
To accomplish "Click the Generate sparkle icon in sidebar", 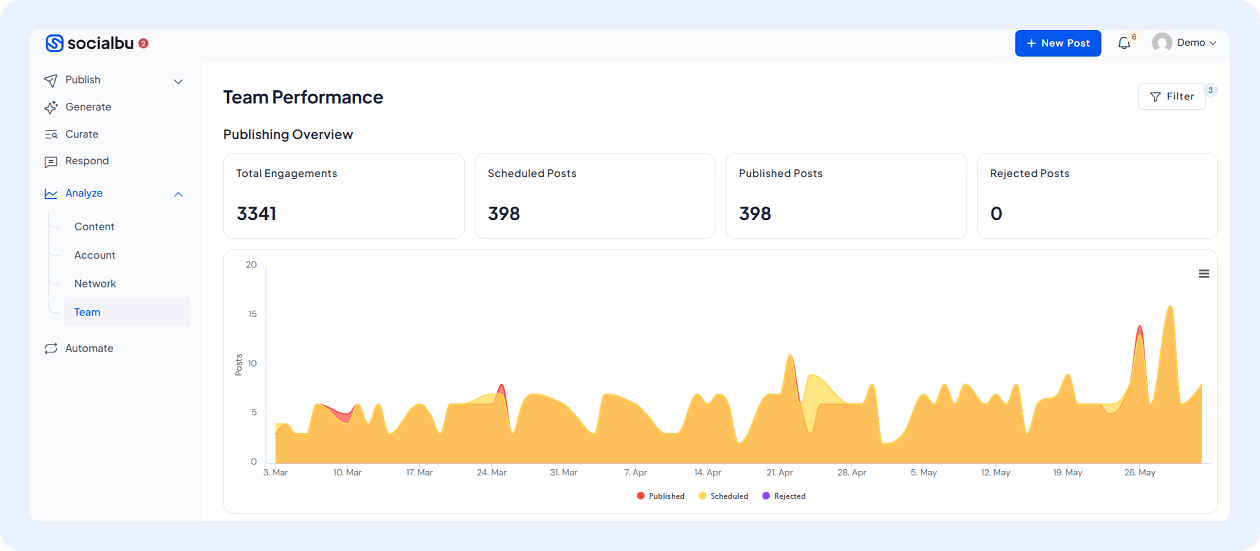I will [x=51, y=107].
